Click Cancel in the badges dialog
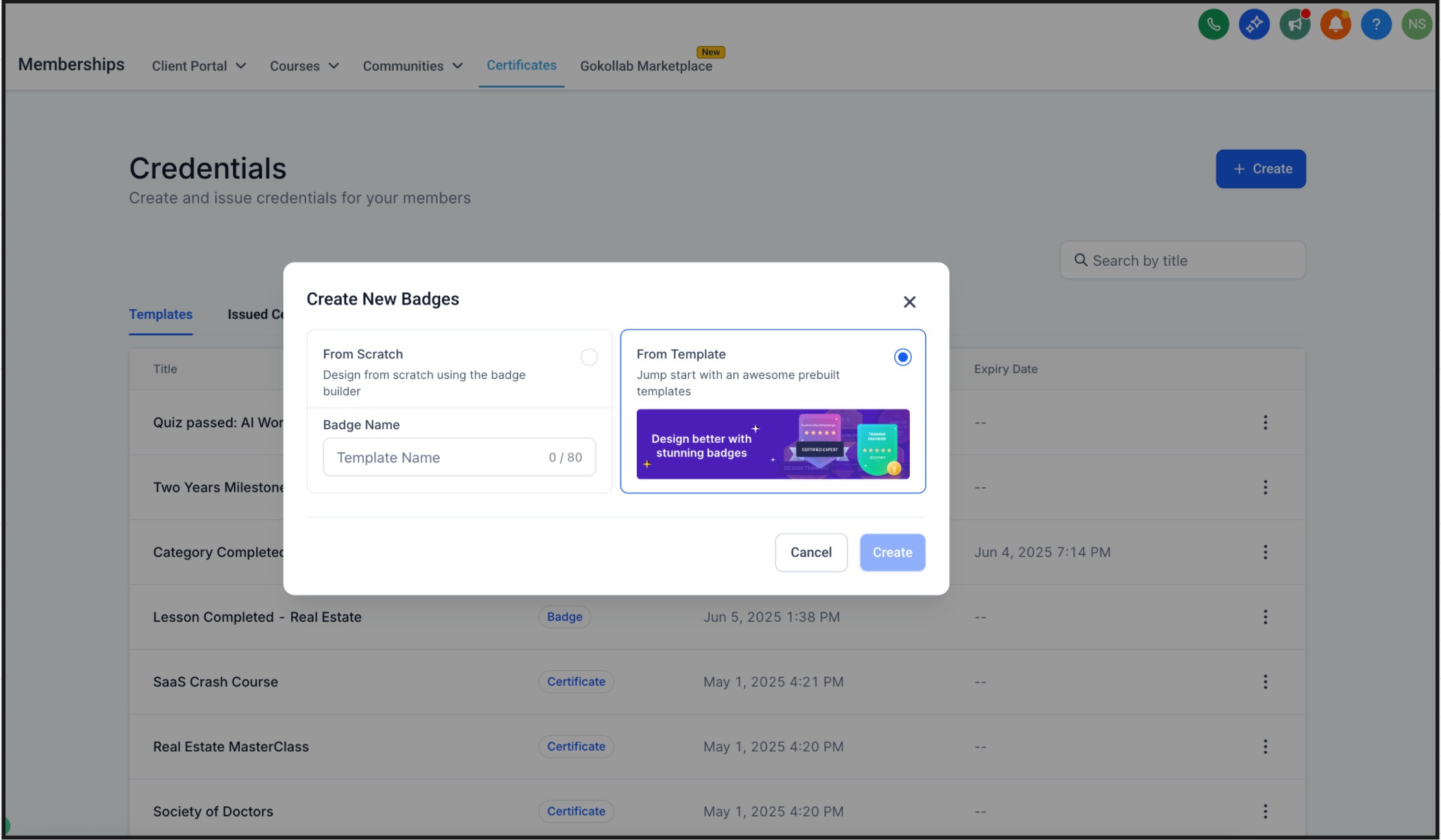Image resolution: width=1441 pixels, height=840 pixels. 811,552
